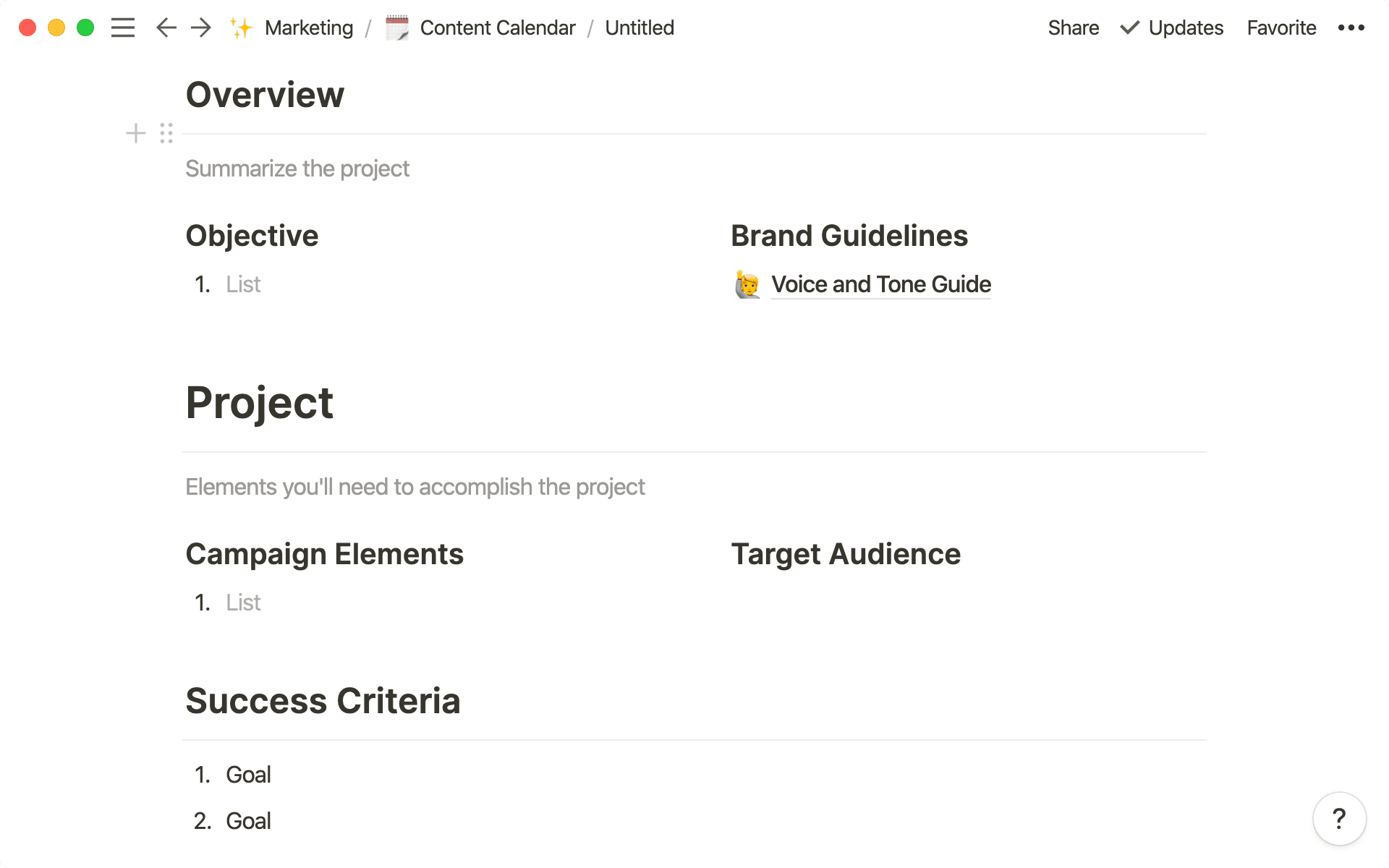The height and width of the screenshot is (868, 1389).
Task: Click the plus icon to add a block
Action: (135, 134)
